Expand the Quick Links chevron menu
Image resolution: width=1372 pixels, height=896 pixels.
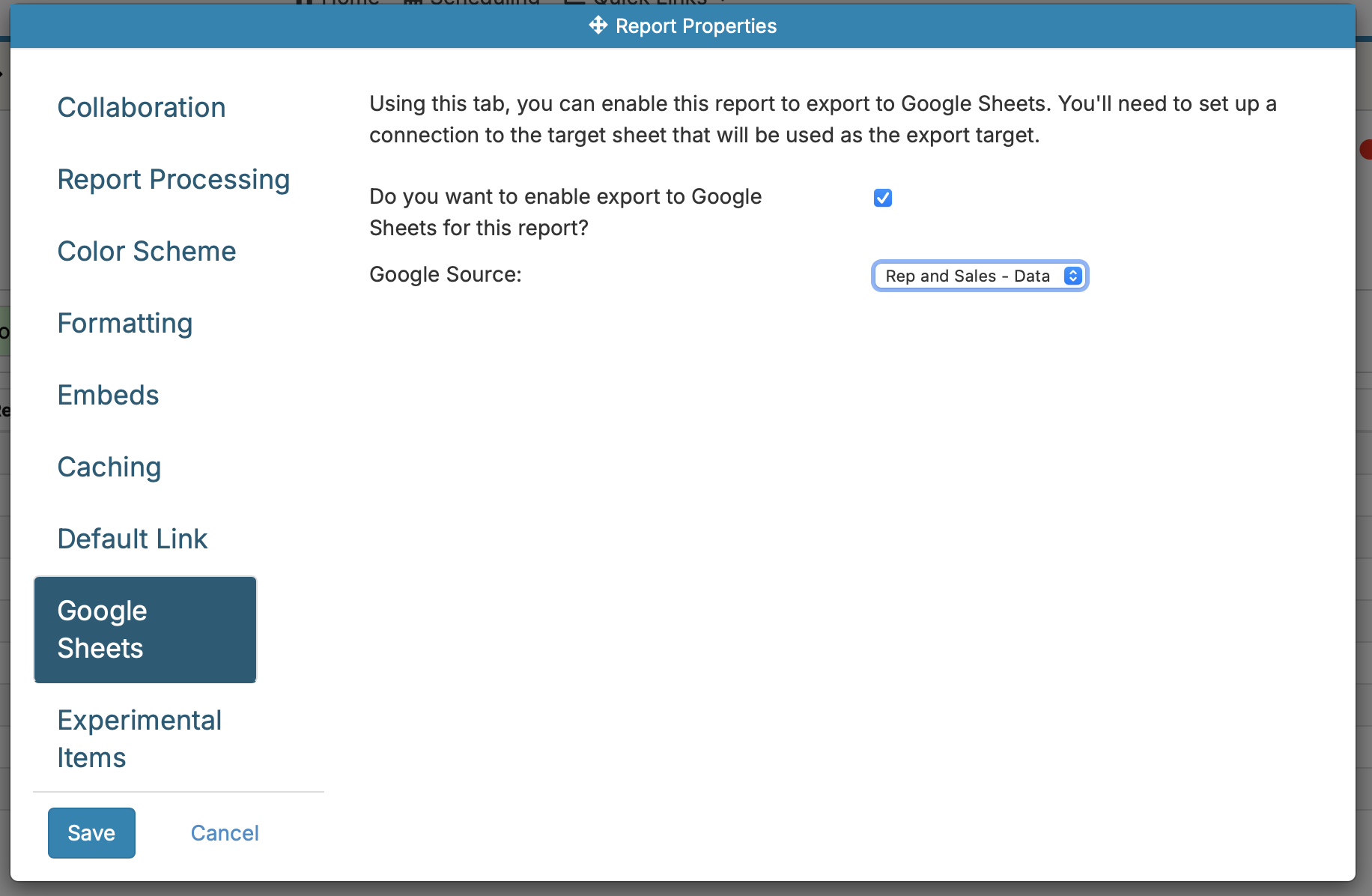pos(720,2)
